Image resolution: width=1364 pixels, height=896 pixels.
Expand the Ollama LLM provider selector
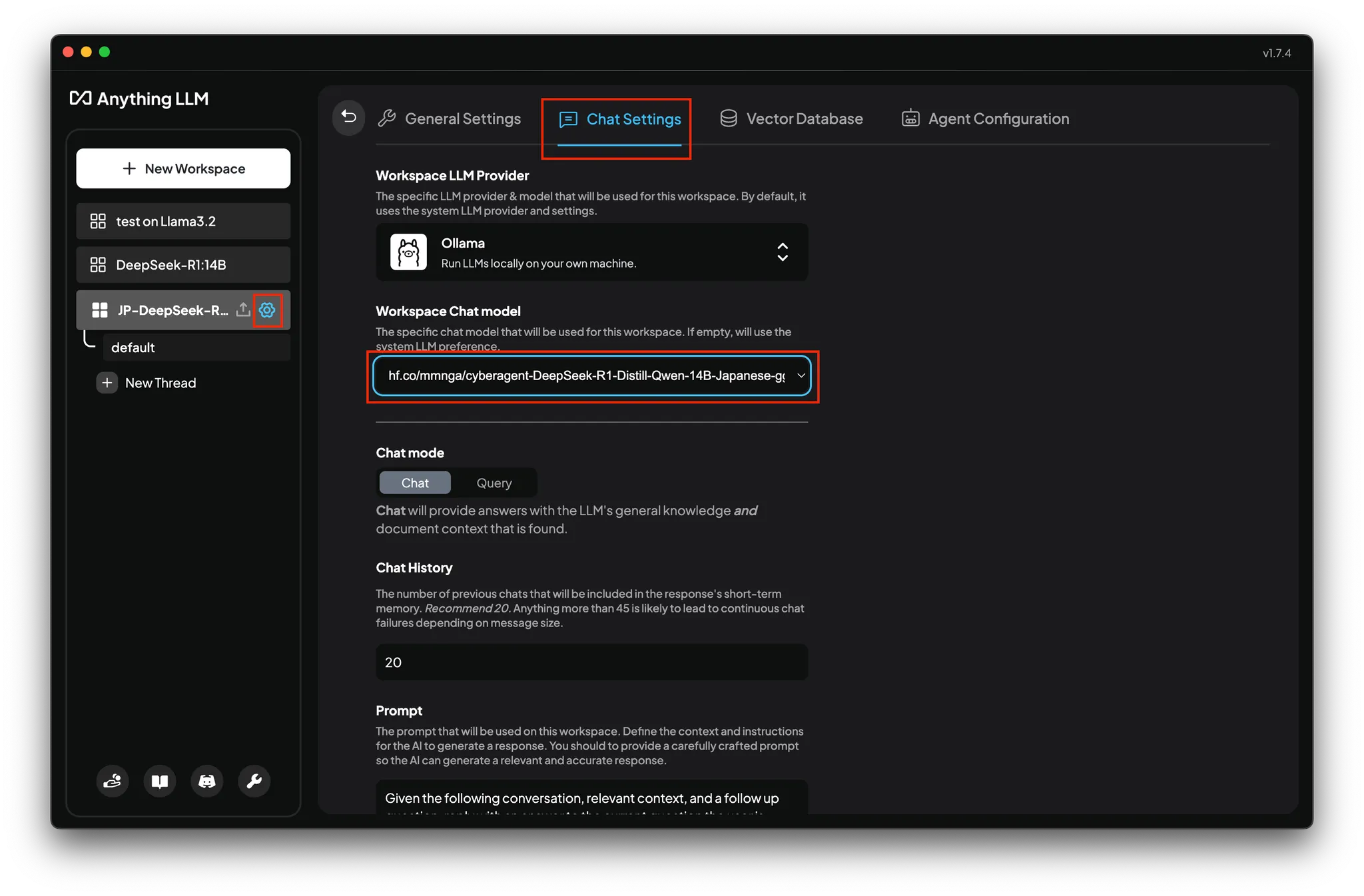click(591, 252)
